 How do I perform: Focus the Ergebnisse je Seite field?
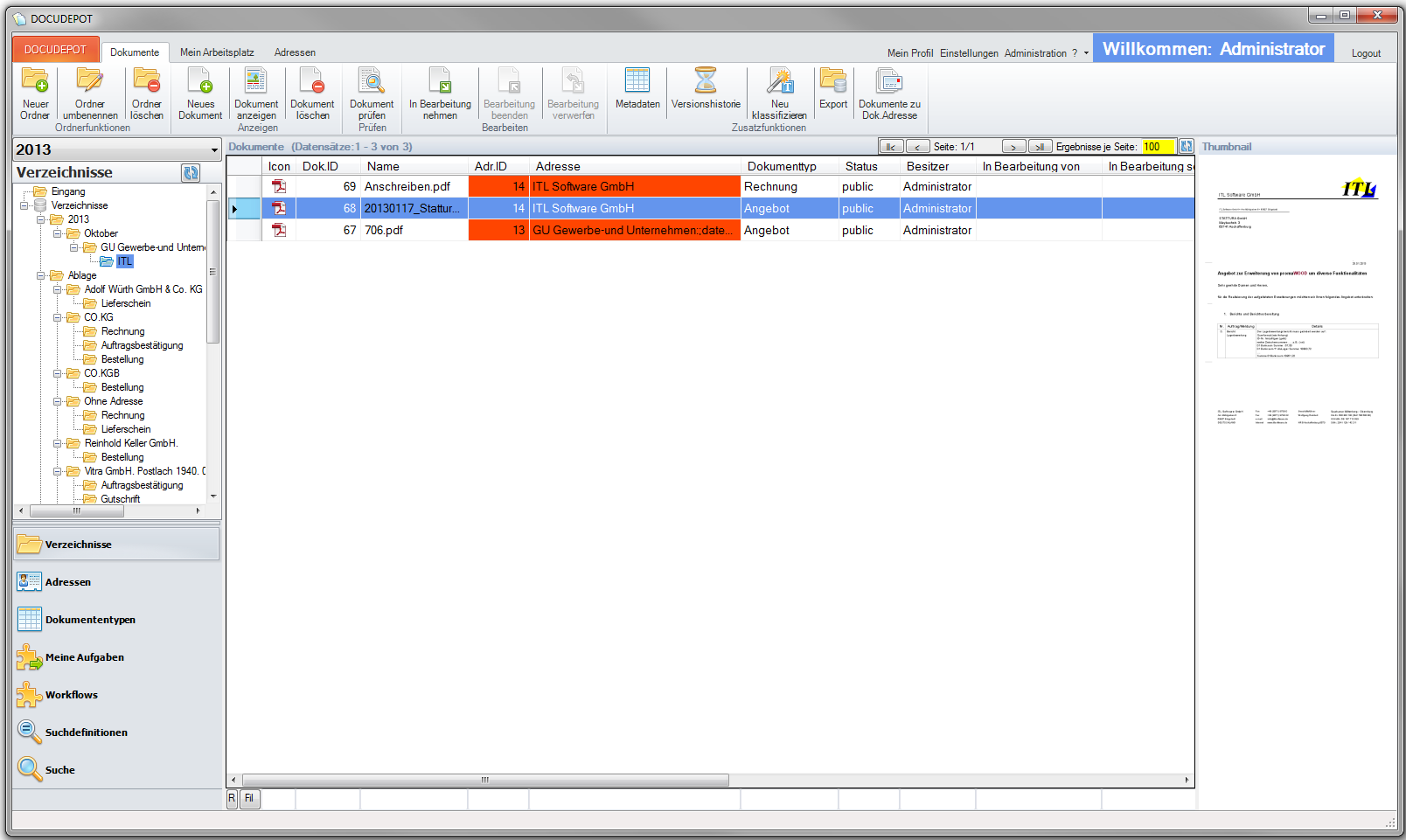click(1159, 147)
